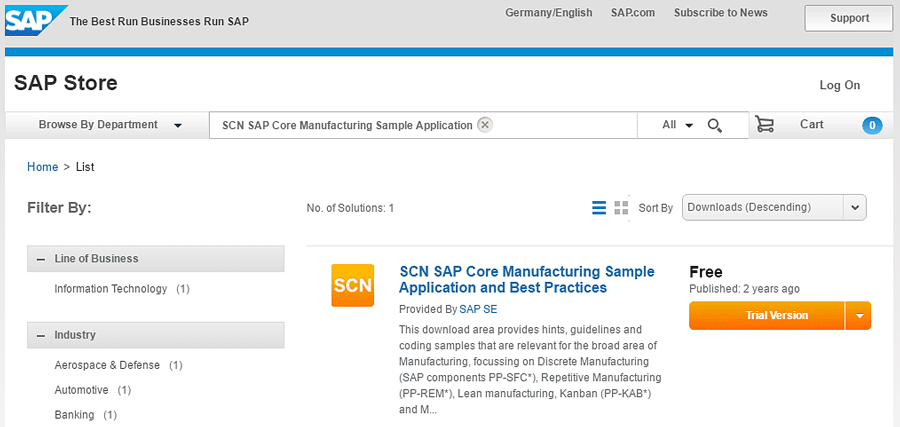Go to Home breadcrumb link
Viewport: 900px width, 427px height.
42,167
